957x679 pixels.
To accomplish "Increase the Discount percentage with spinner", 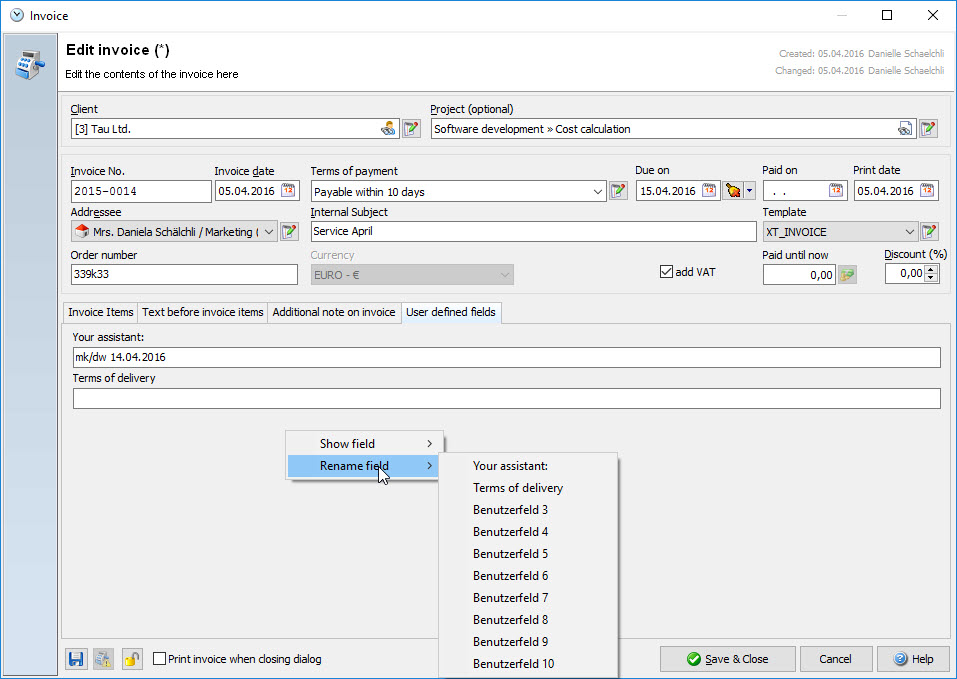I will (x=932, y=269).
